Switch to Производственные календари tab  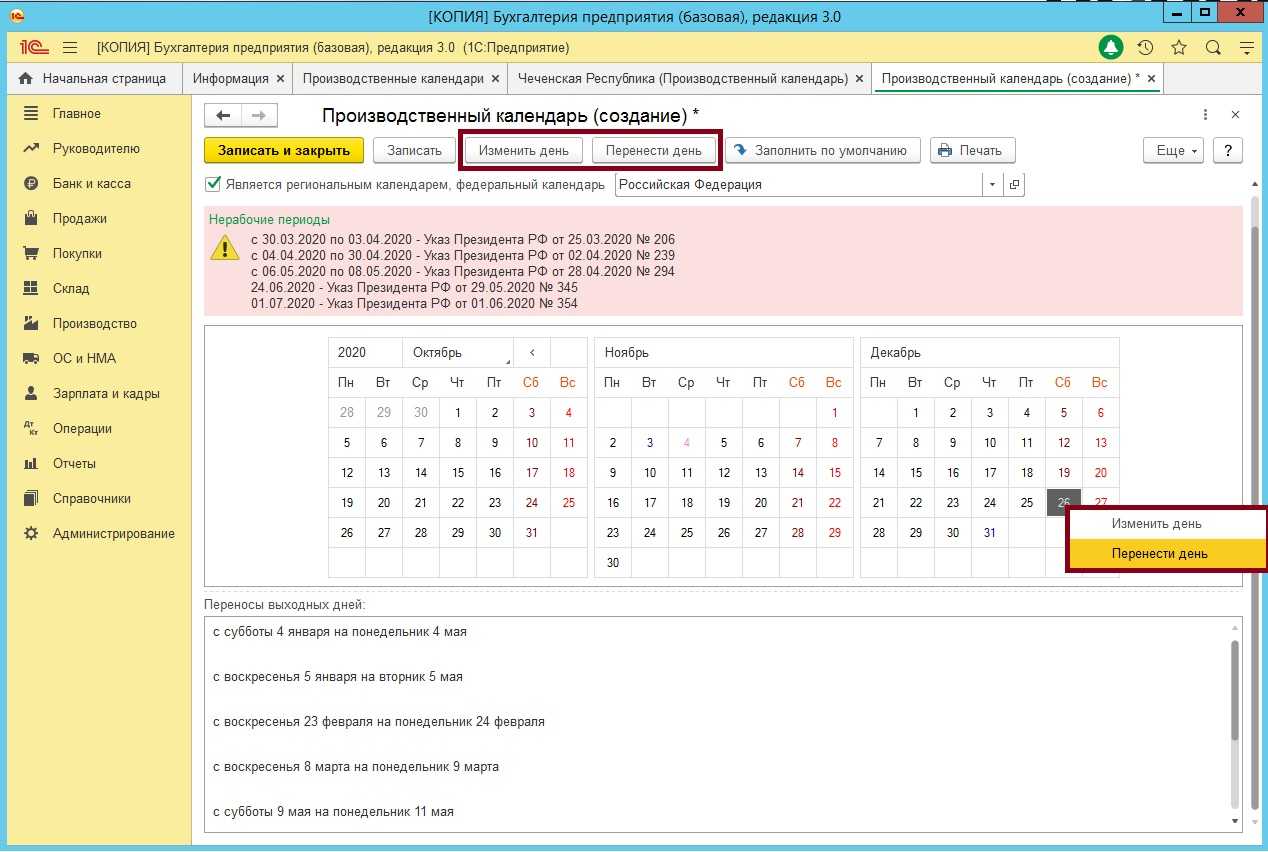pos(392,78)
